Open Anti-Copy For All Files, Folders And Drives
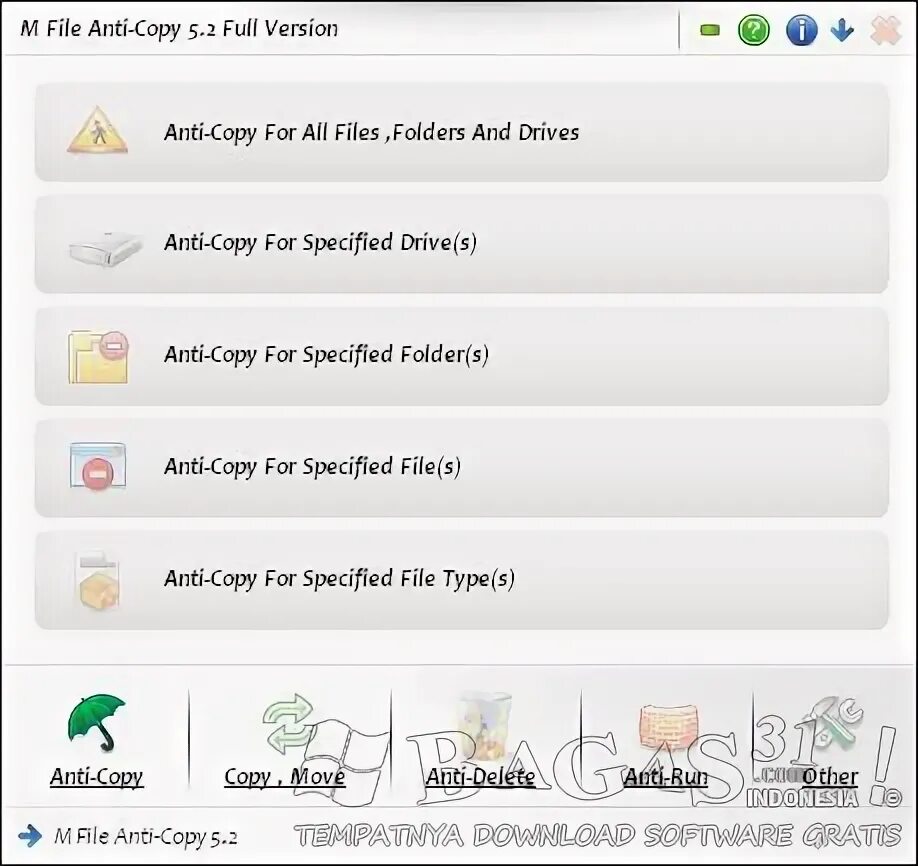The image size is (918, 866). [462, 132]
